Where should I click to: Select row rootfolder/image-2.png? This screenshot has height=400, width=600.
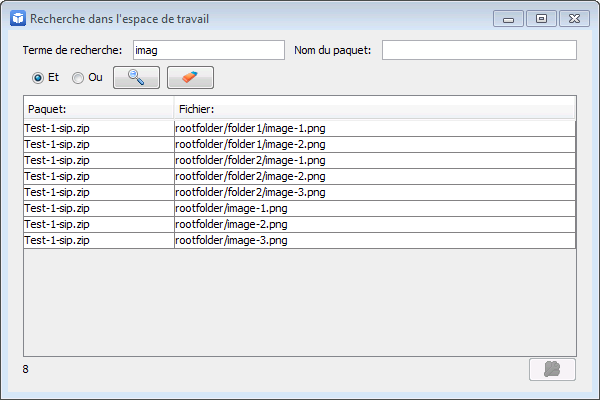coord(300,225)
